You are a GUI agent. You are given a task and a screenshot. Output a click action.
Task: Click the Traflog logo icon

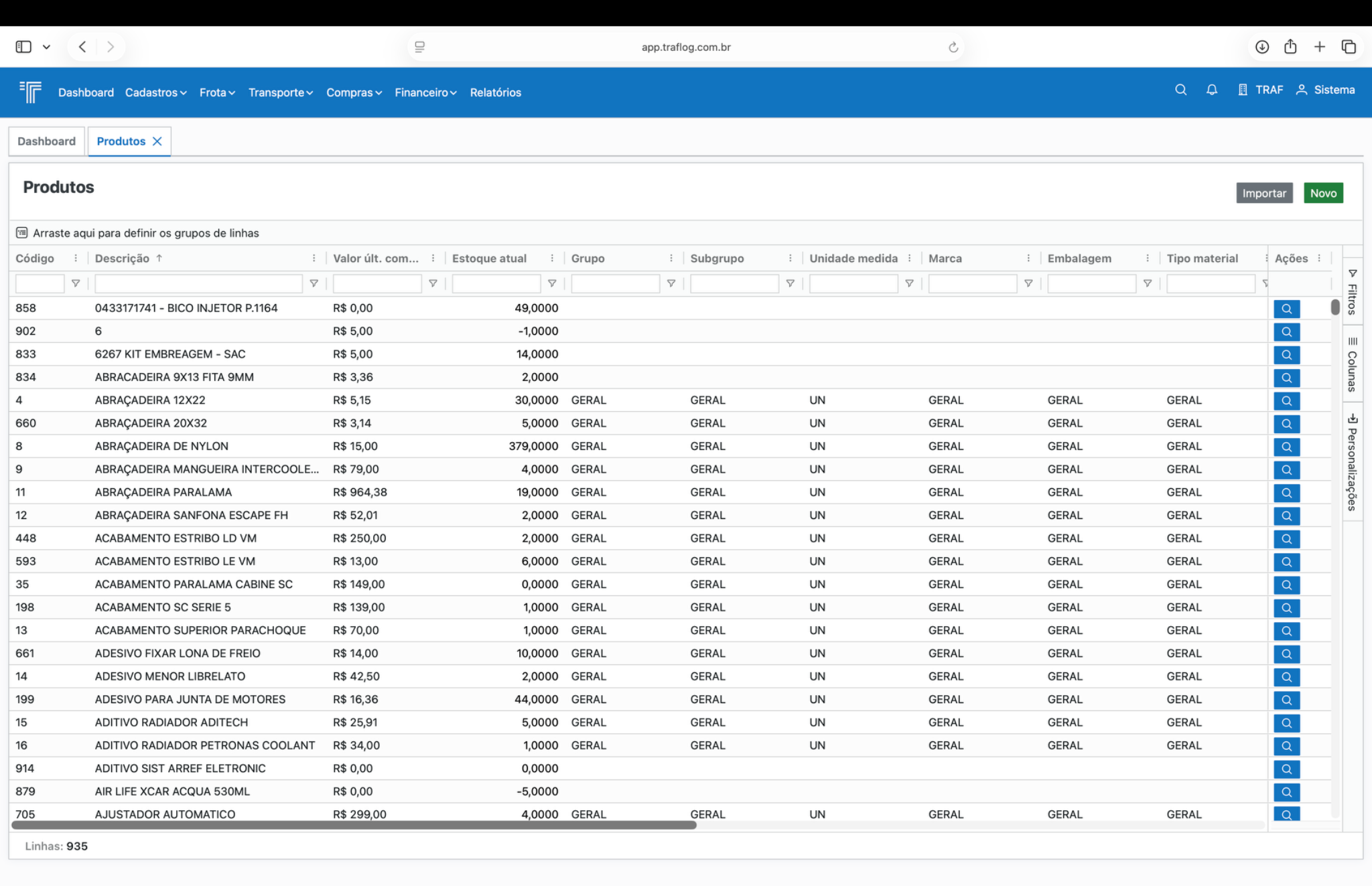pos(30,92)
